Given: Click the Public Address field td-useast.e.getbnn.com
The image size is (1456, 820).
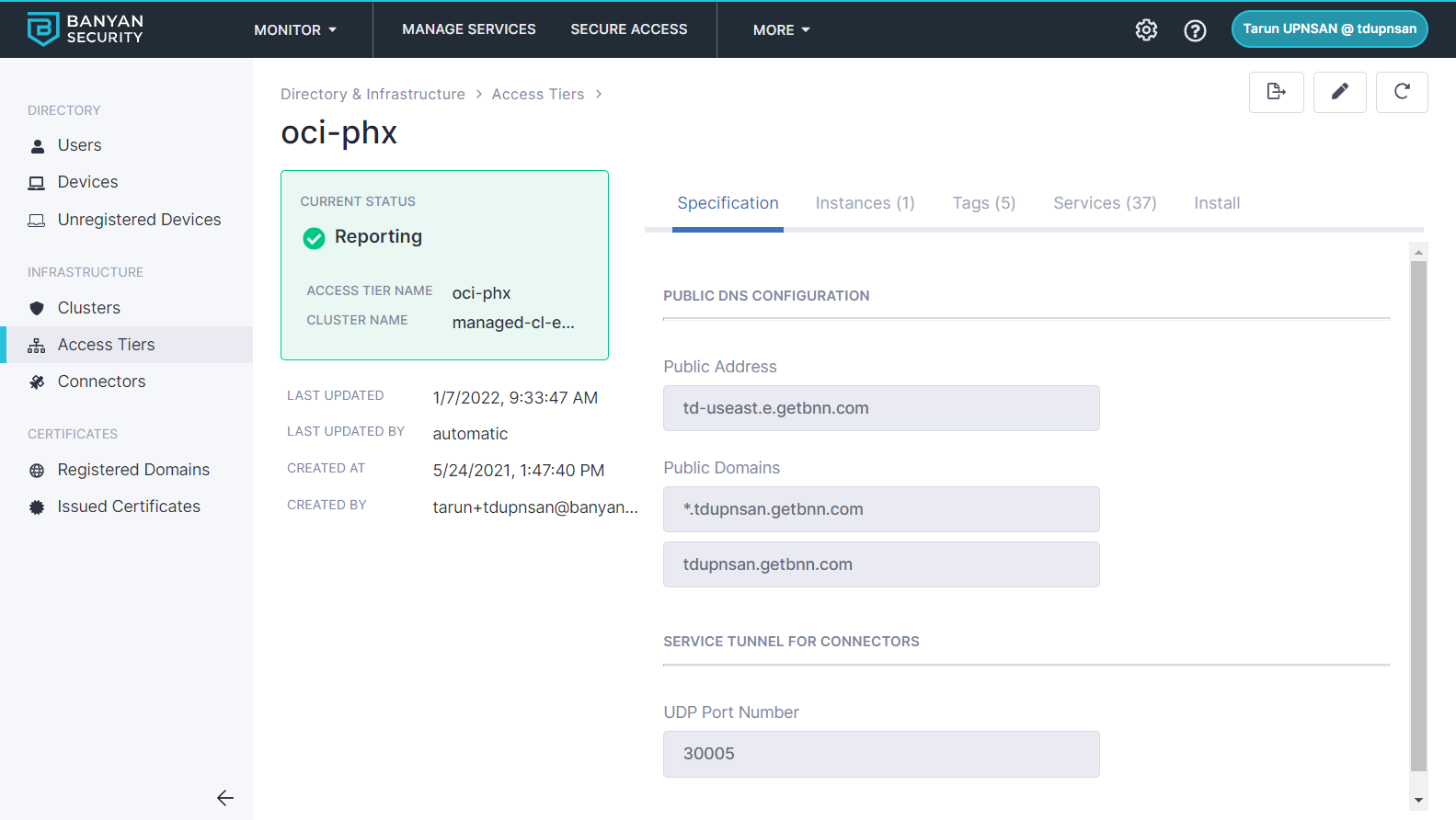Looking at the screenshot, I should point(881,408).
